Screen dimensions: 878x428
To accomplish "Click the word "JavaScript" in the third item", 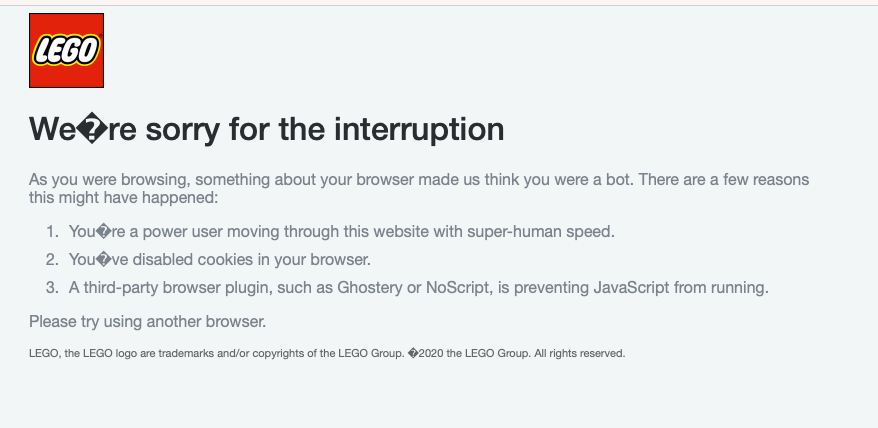I will tap(637, 289).
